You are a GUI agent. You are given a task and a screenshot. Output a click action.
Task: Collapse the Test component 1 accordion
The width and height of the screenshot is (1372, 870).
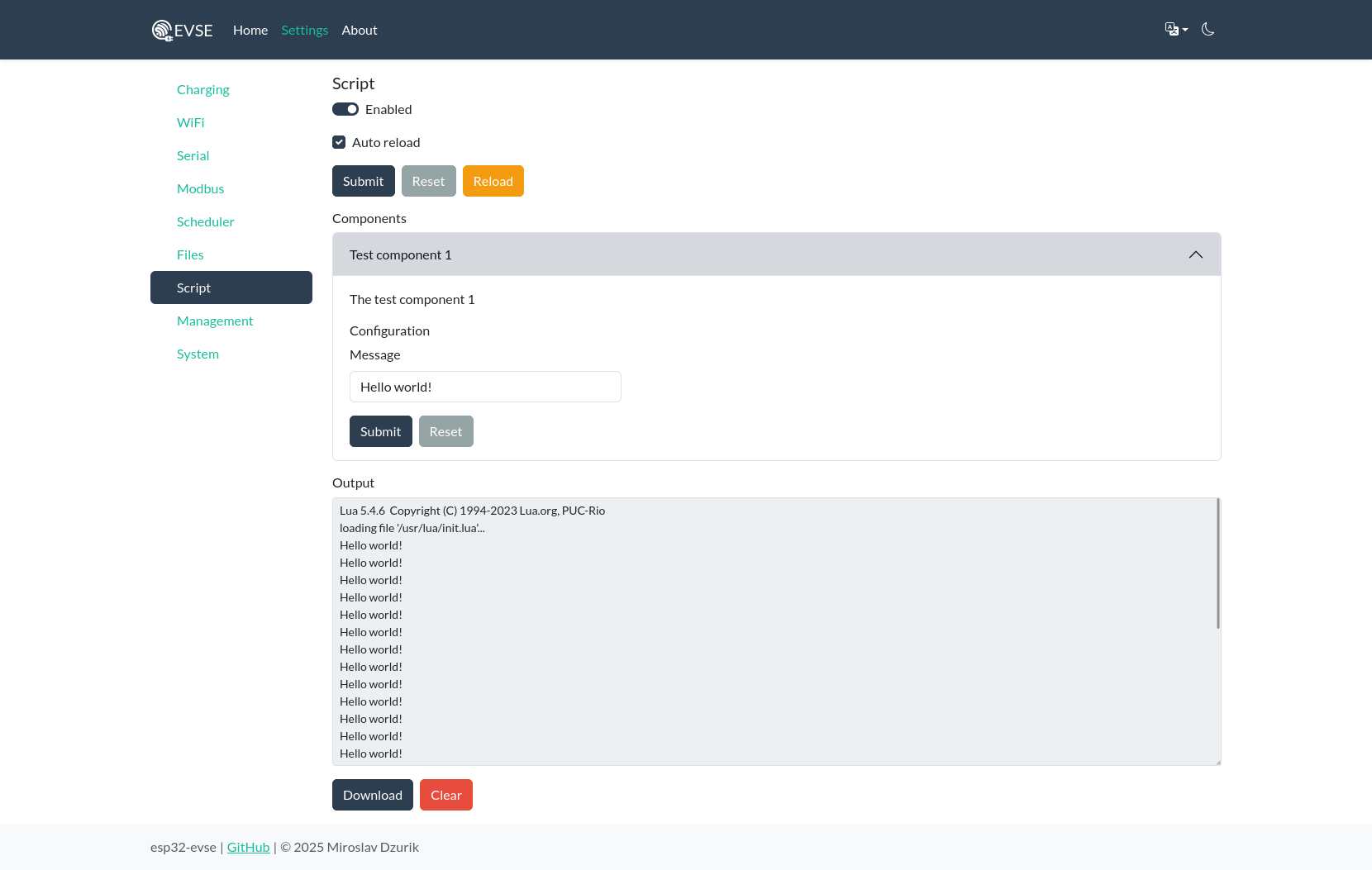pyautogui.click(x=777, y=254)
